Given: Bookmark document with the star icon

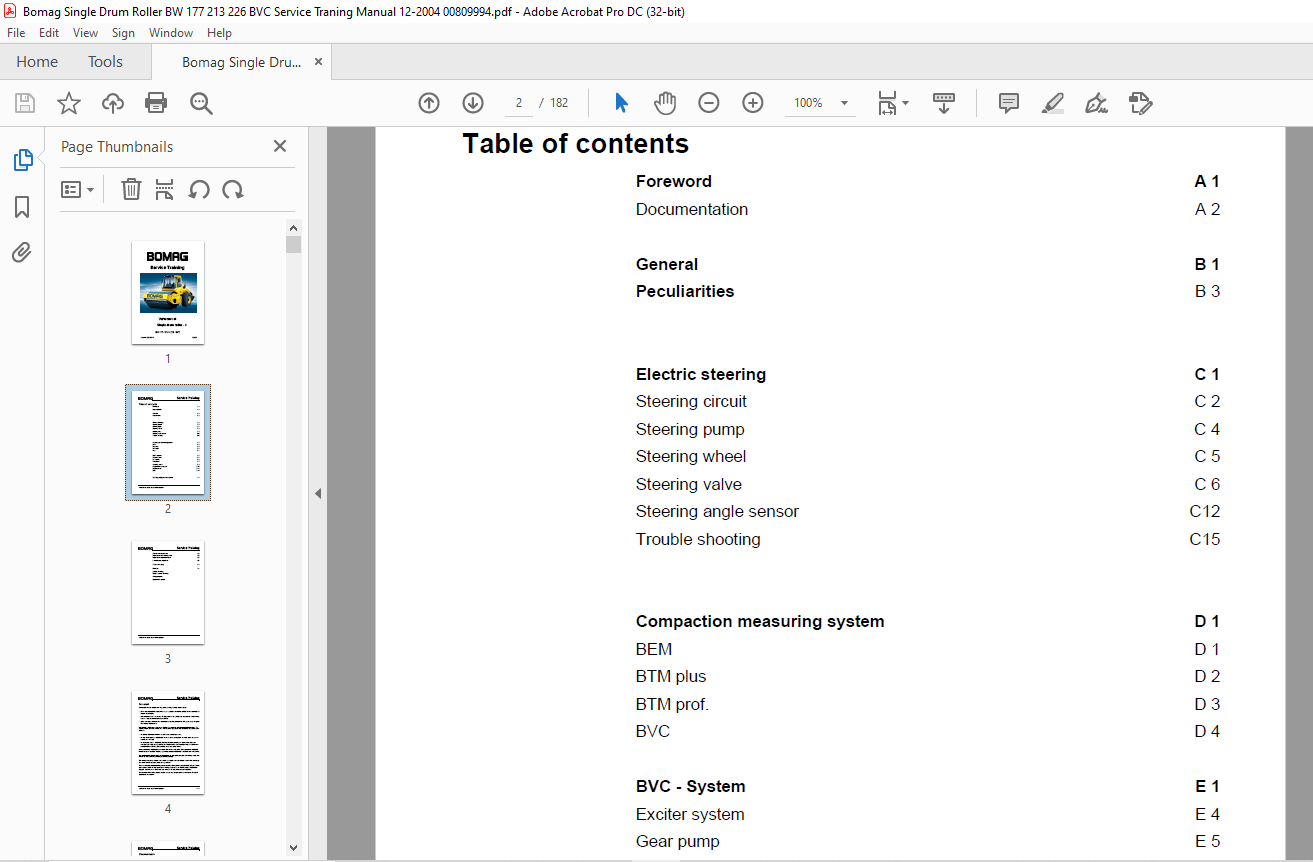Looking at the screenshot, I should (68, 103).
